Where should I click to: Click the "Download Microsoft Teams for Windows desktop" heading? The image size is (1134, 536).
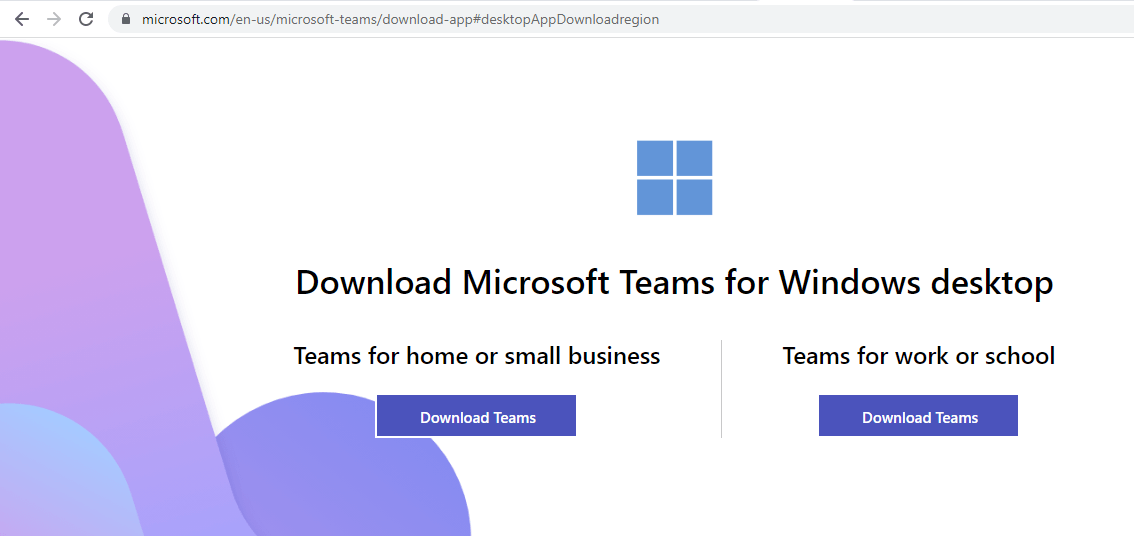tap(675, 282)
